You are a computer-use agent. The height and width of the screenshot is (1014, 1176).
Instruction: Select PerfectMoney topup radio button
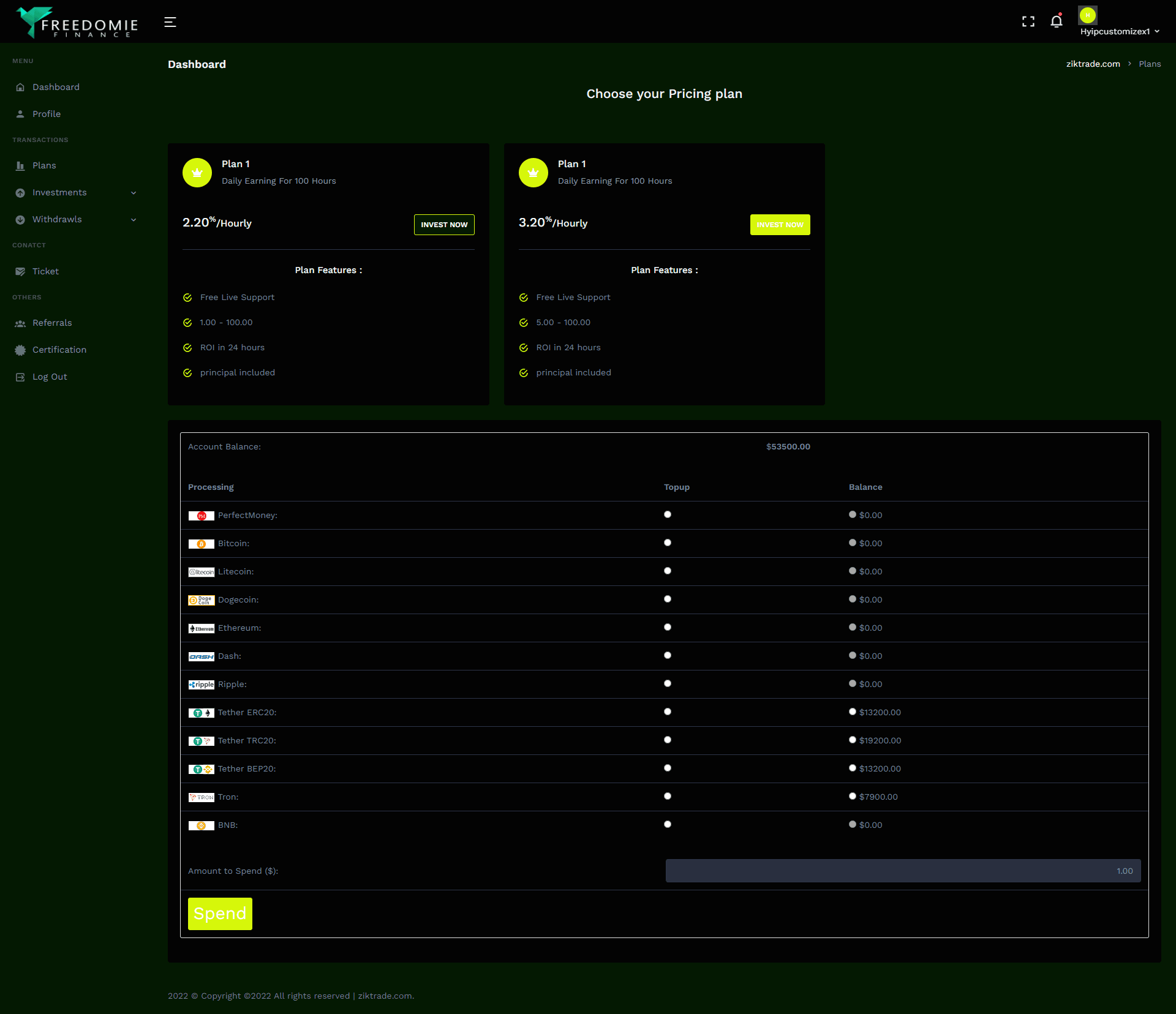(668, 514)
